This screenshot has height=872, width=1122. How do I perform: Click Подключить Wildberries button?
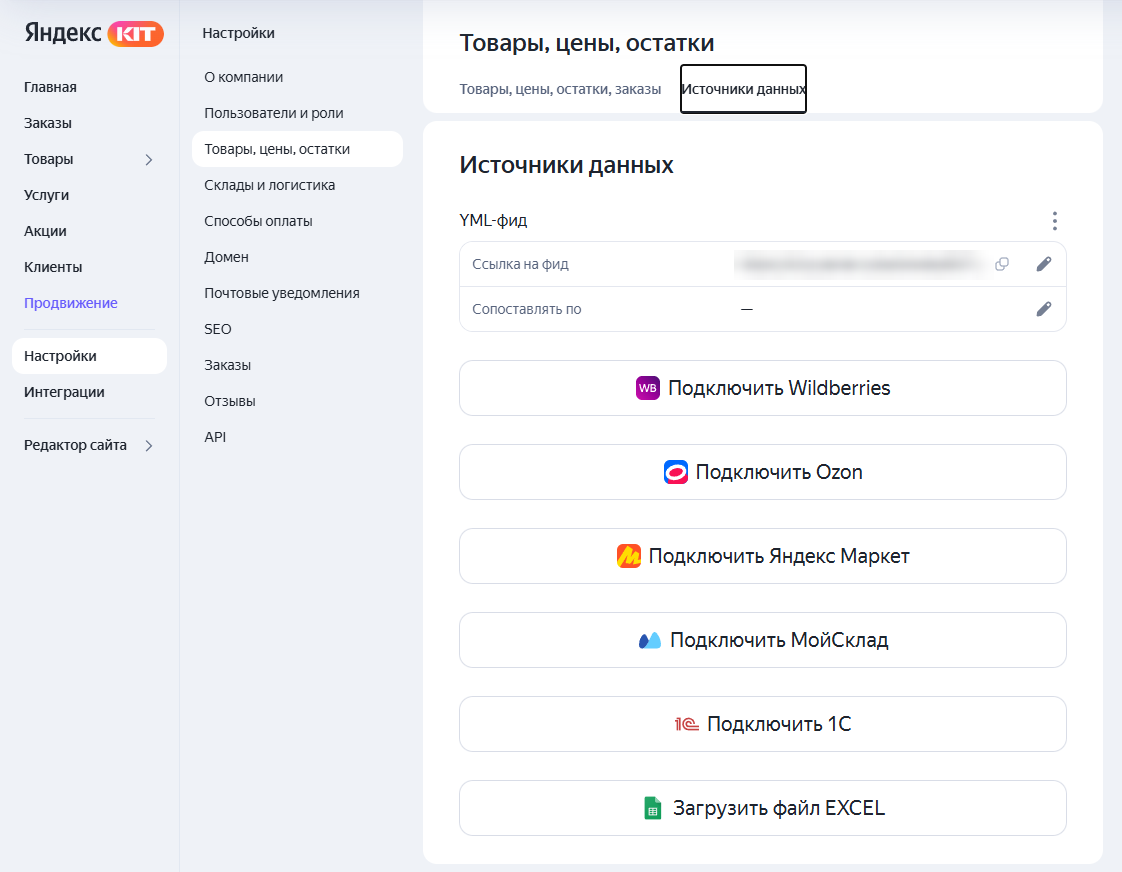(763, 388)
